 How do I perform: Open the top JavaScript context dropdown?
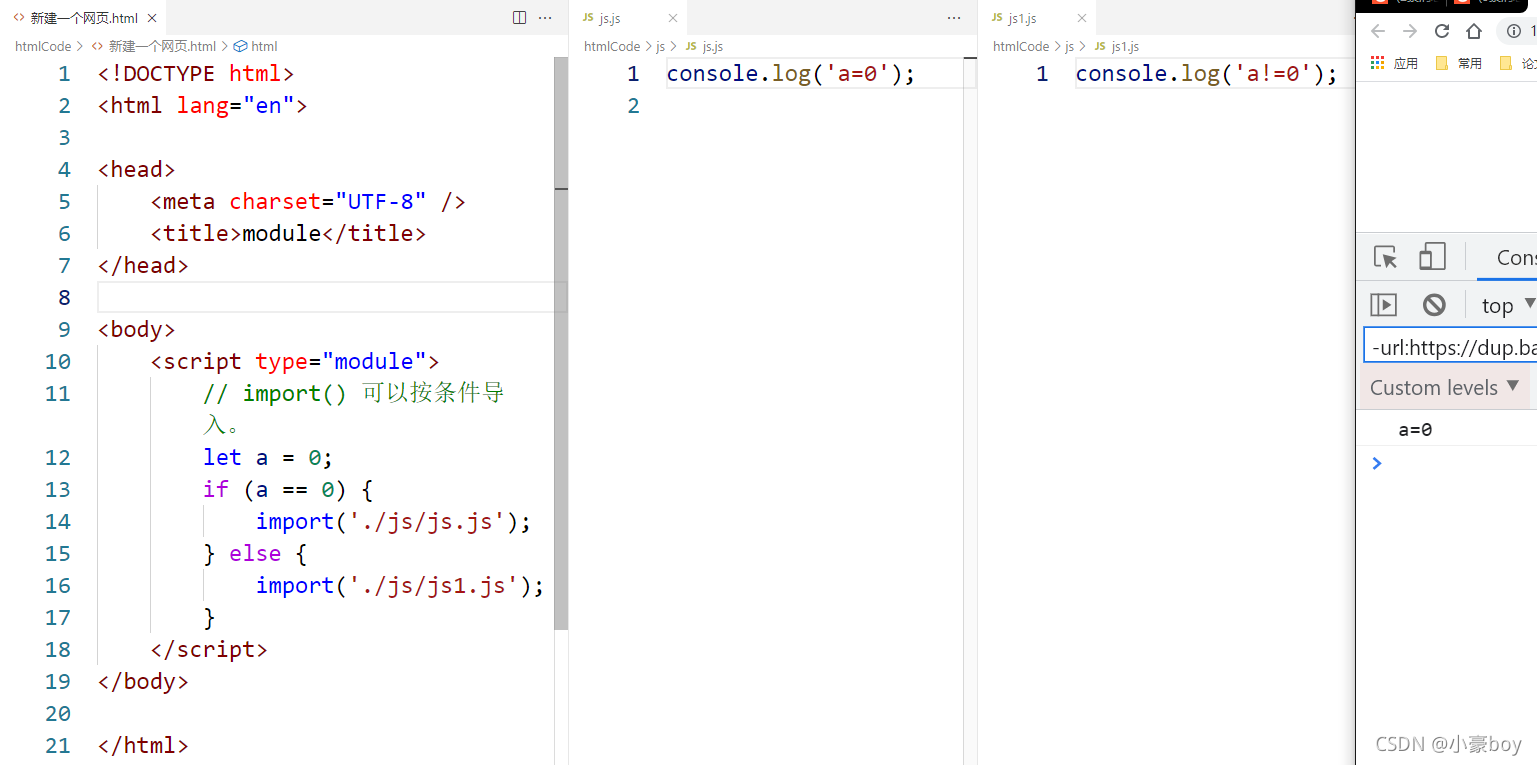click(1508, 305)
